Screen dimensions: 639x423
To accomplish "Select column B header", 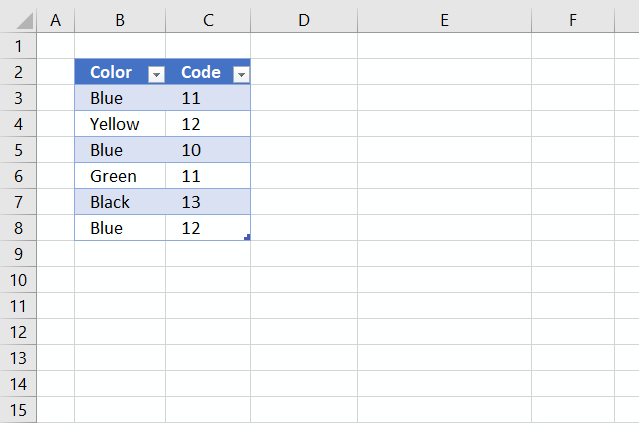I will point(120,20).
